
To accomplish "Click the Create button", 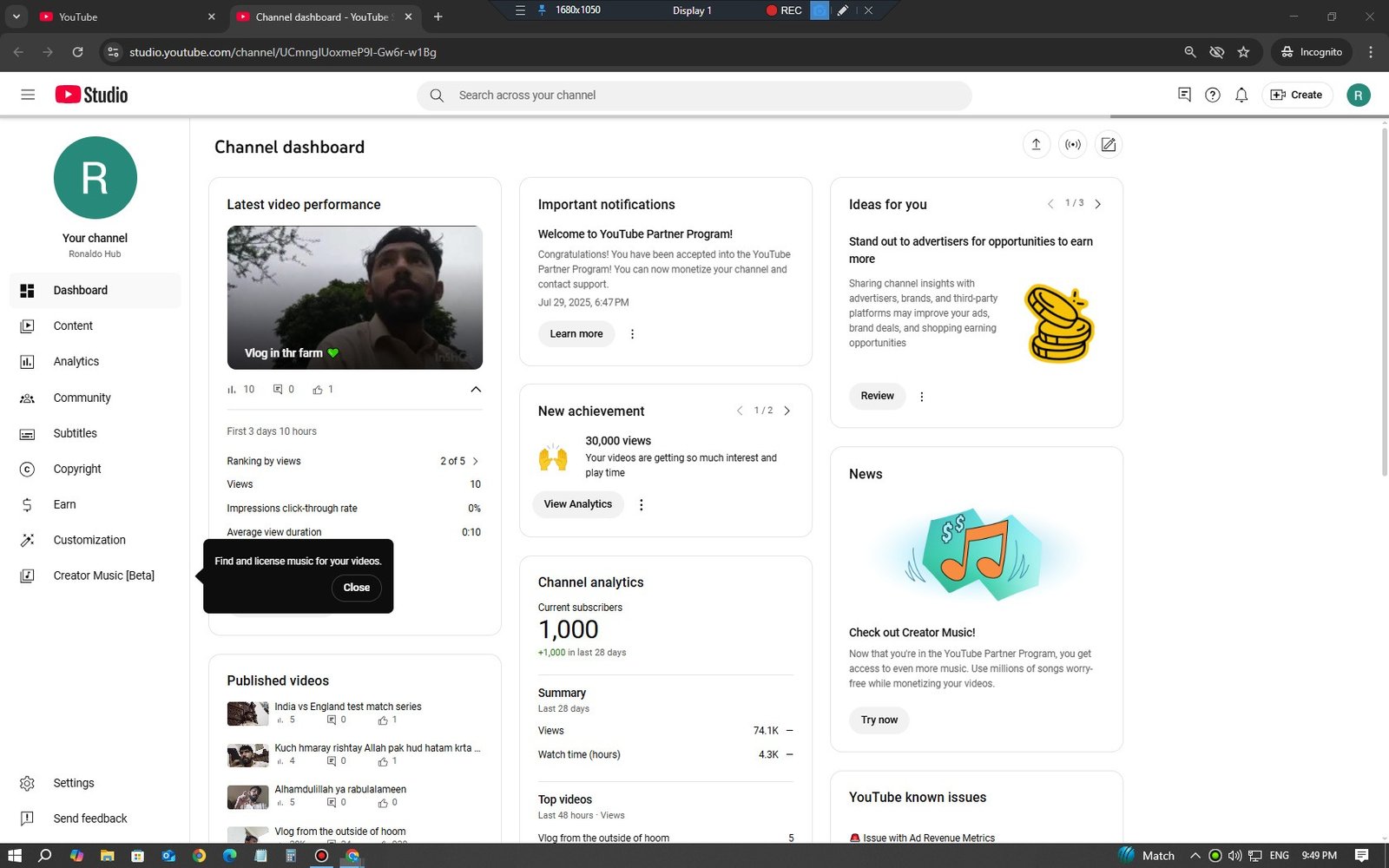I will pos(1297,95).
